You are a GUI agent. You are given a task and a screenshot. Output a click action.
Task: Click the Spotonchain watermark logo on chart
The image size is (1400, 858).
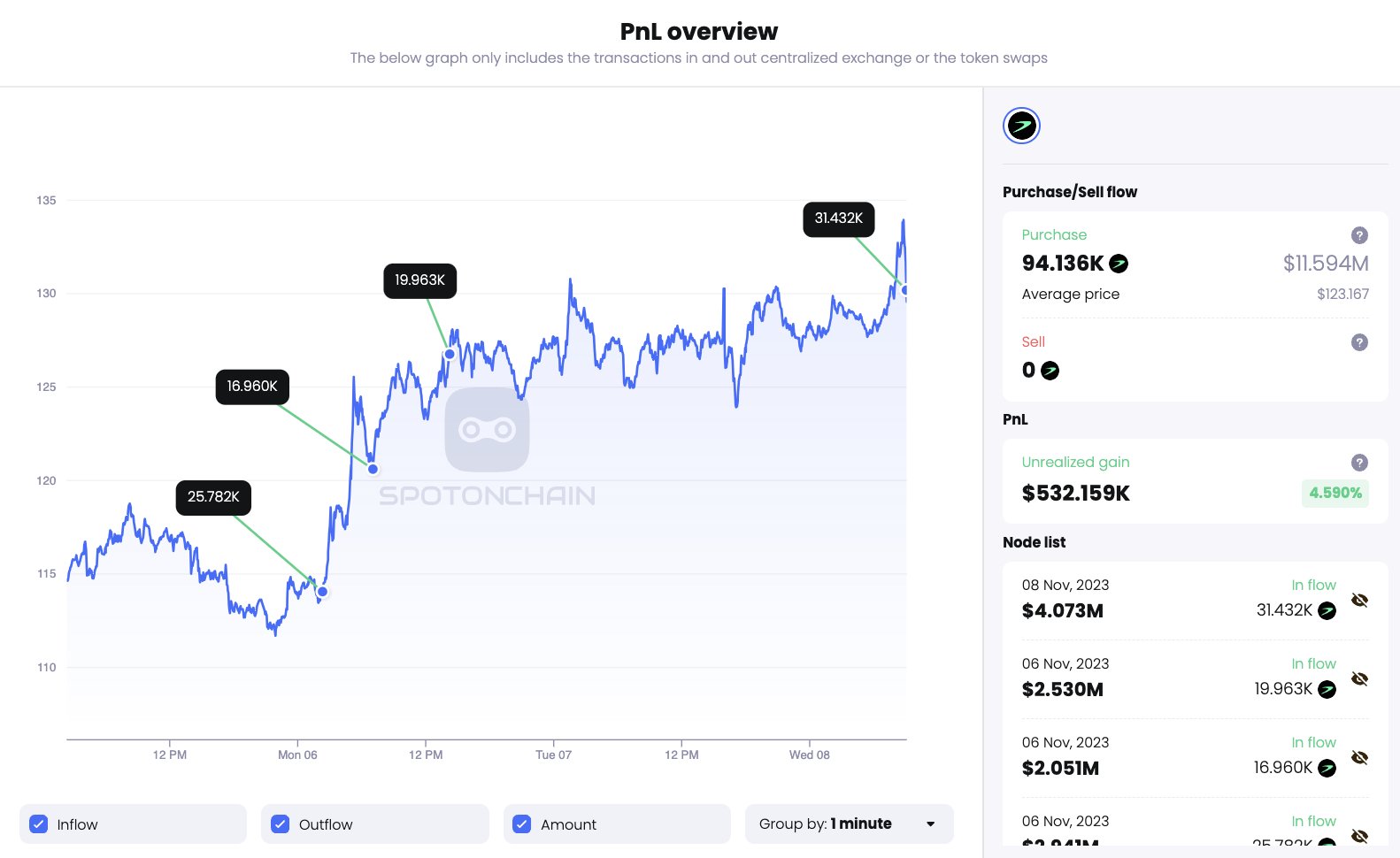tap(487, 430)
